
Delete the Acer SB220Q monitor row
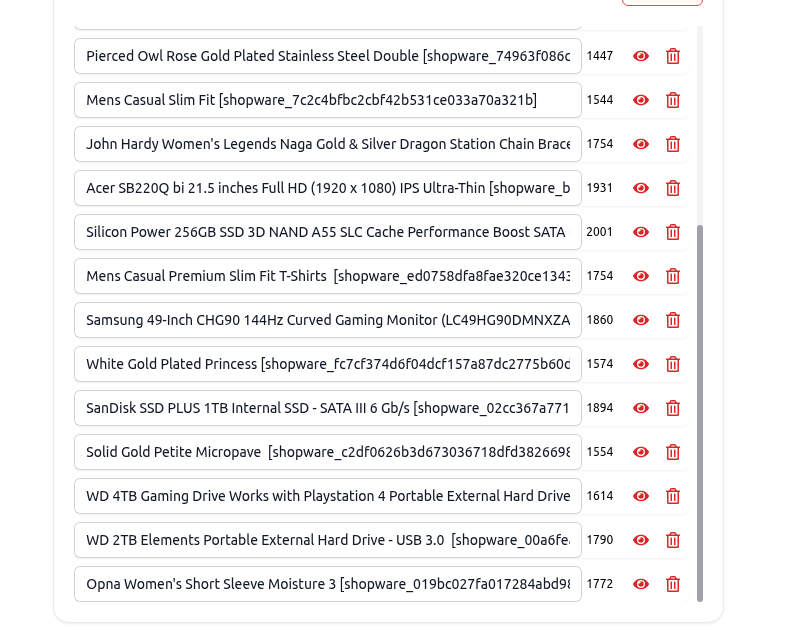coord(673,188)
